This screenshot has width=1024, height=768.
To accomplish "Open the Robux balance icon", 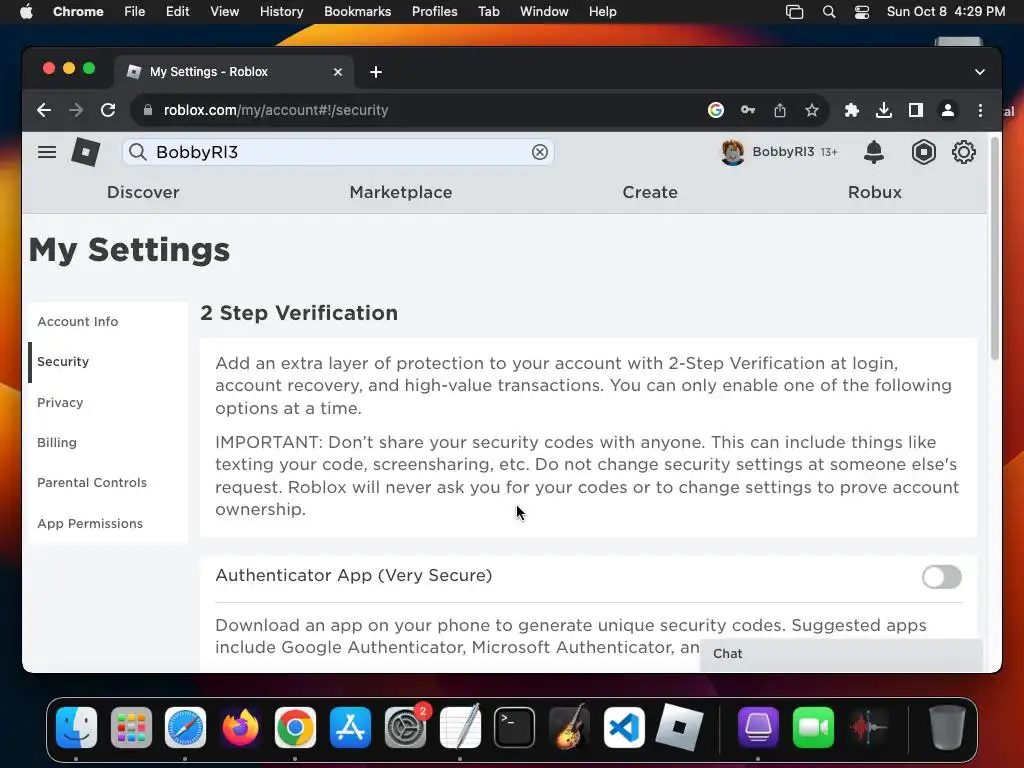I will [923, 152].
